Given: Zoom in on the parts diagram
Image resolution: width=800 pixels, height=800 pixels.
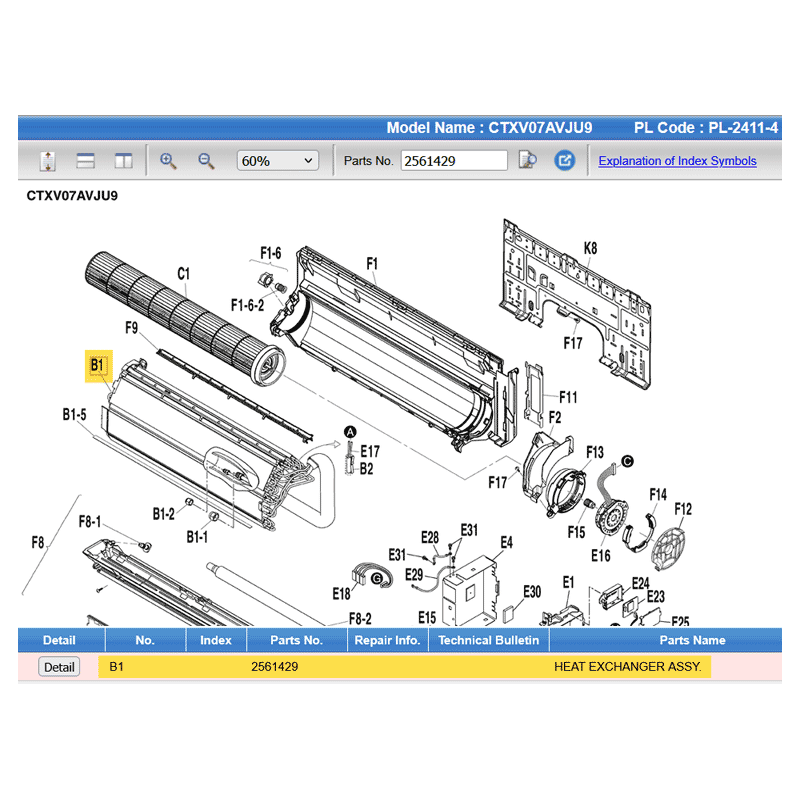Looking at the screenshot, I should 168,161.
